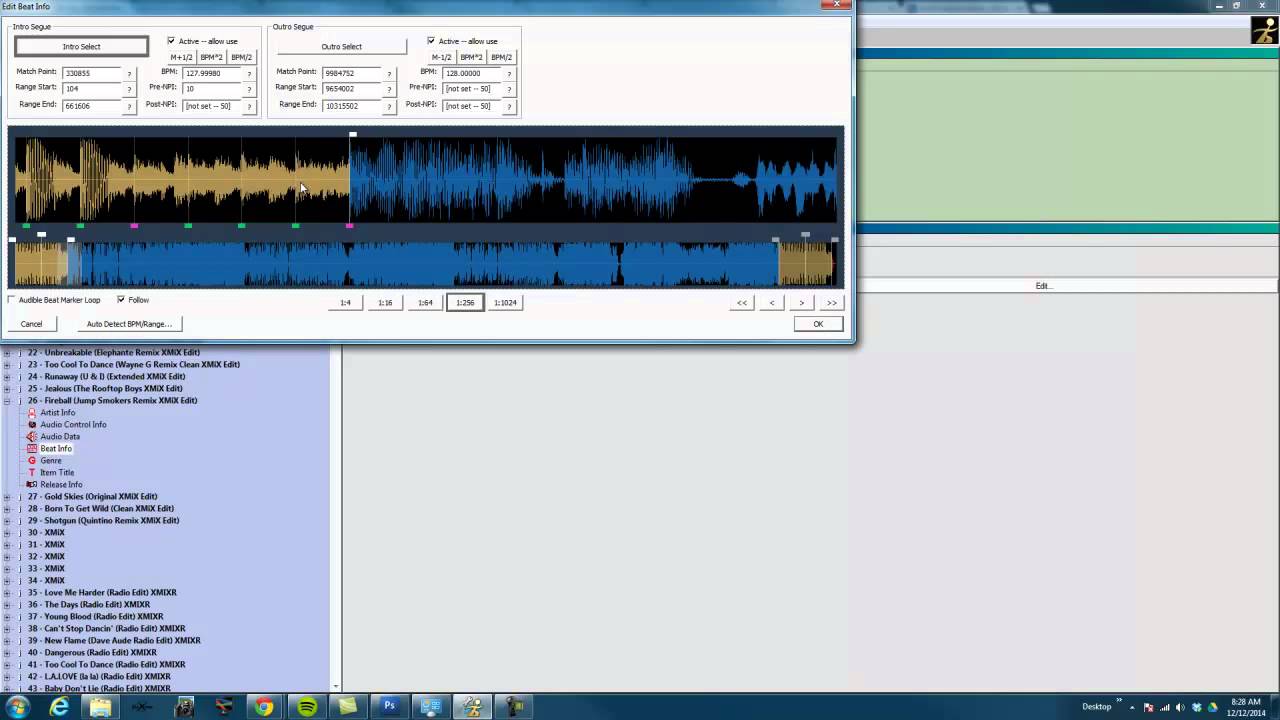Click the Edit... button in background window
This screenshot has width=1280, height=720.
pos(1043,286)
